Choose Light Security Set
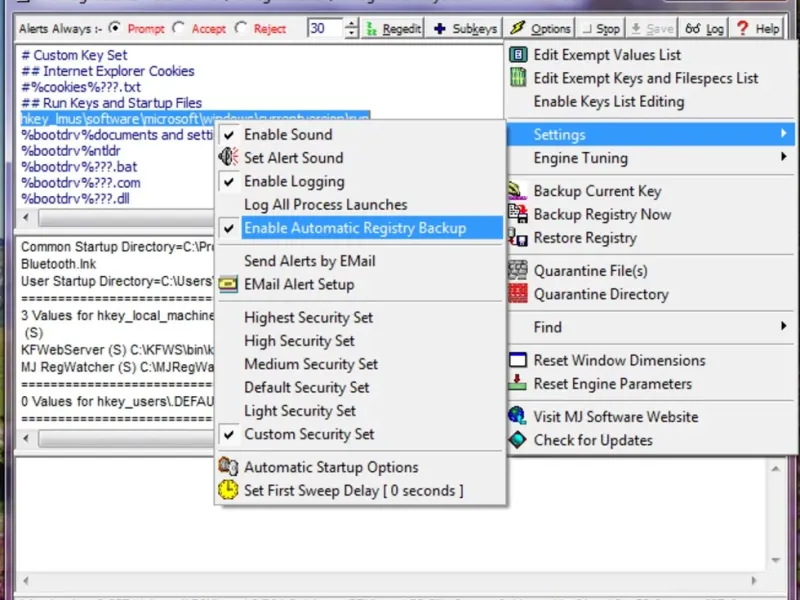The width and height of the screenshot is (800, 600). [360, 411]
